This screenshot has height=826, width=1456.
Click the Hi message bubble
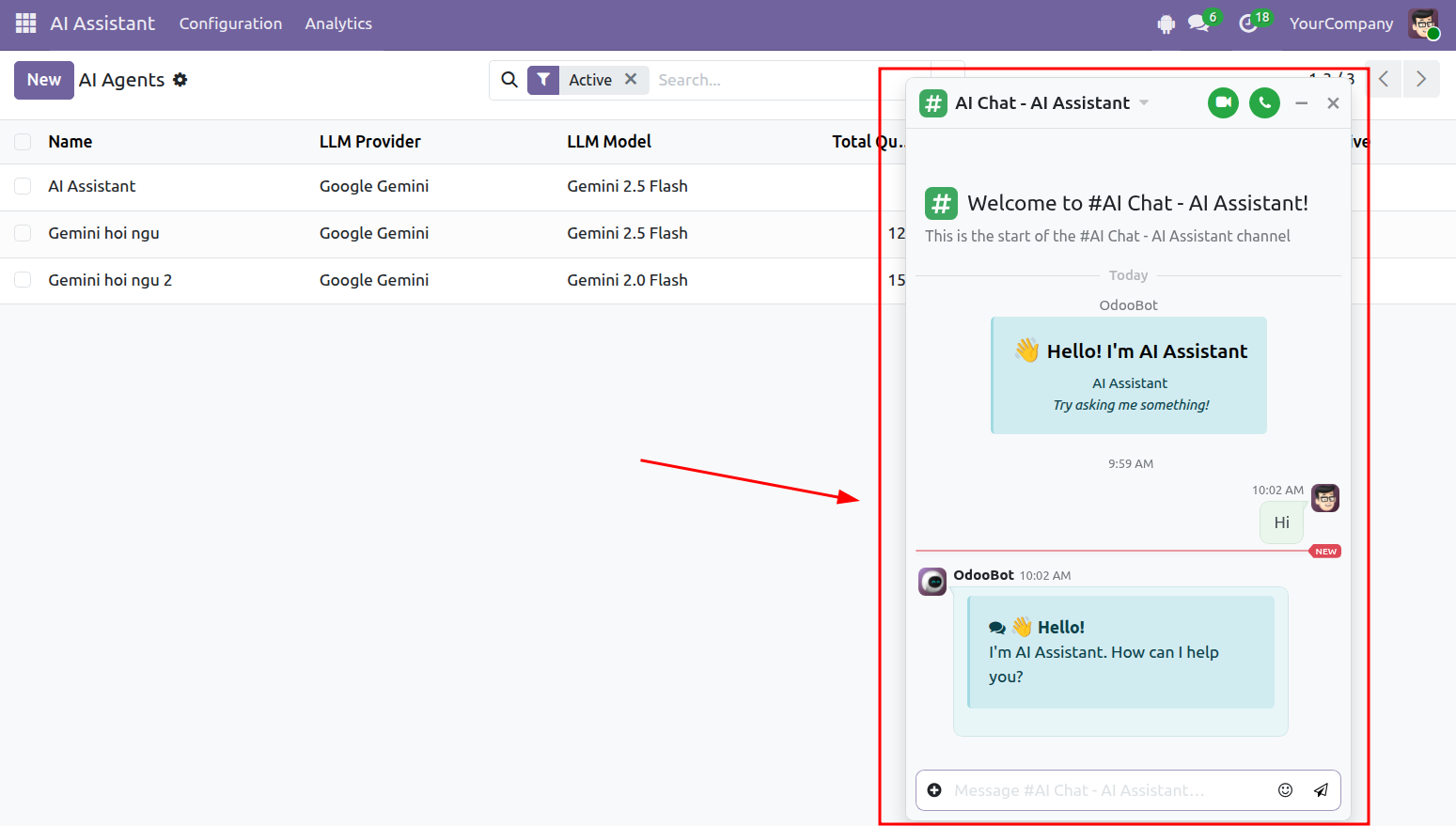(1281, 522)
